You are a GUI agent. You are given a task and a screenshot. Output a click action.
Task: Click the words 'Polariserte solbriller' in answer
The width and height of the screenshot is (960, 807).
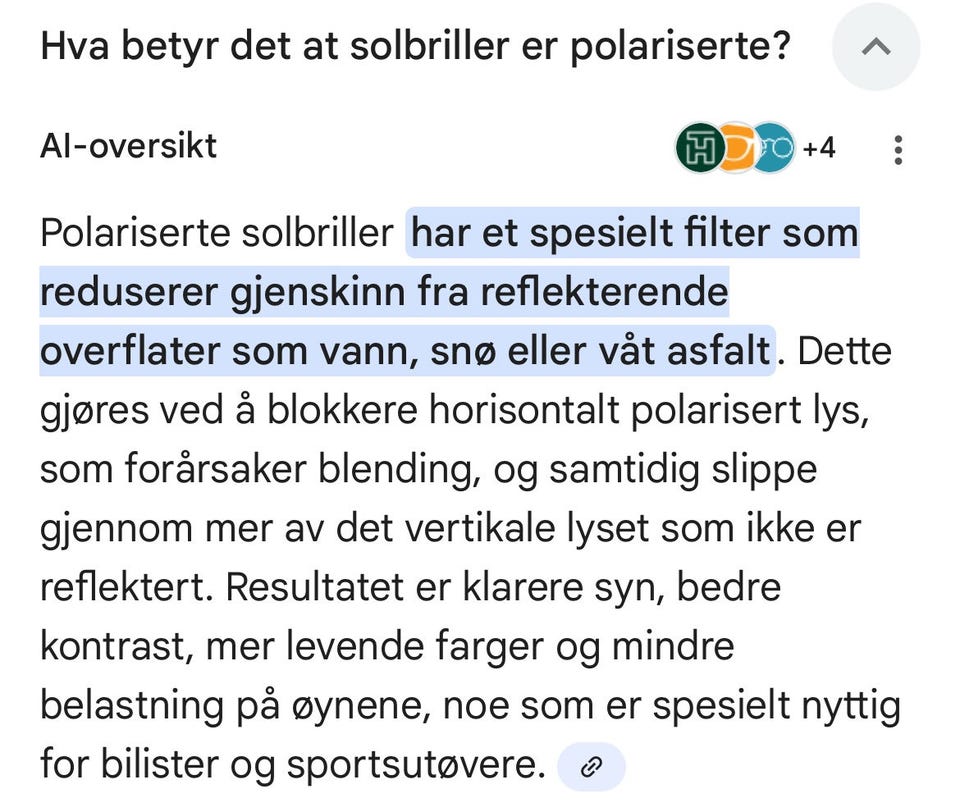coord(217,233)
